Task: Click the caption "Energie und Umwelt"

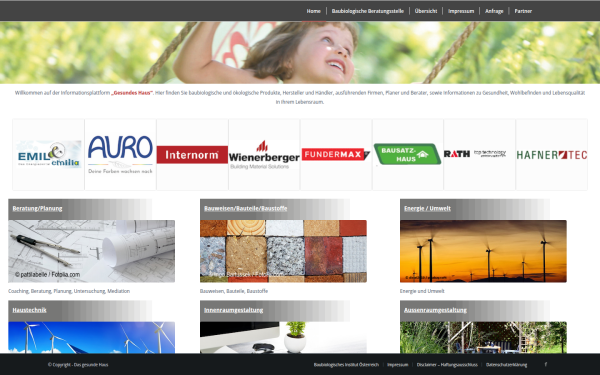Action: [x=422, y=291]
